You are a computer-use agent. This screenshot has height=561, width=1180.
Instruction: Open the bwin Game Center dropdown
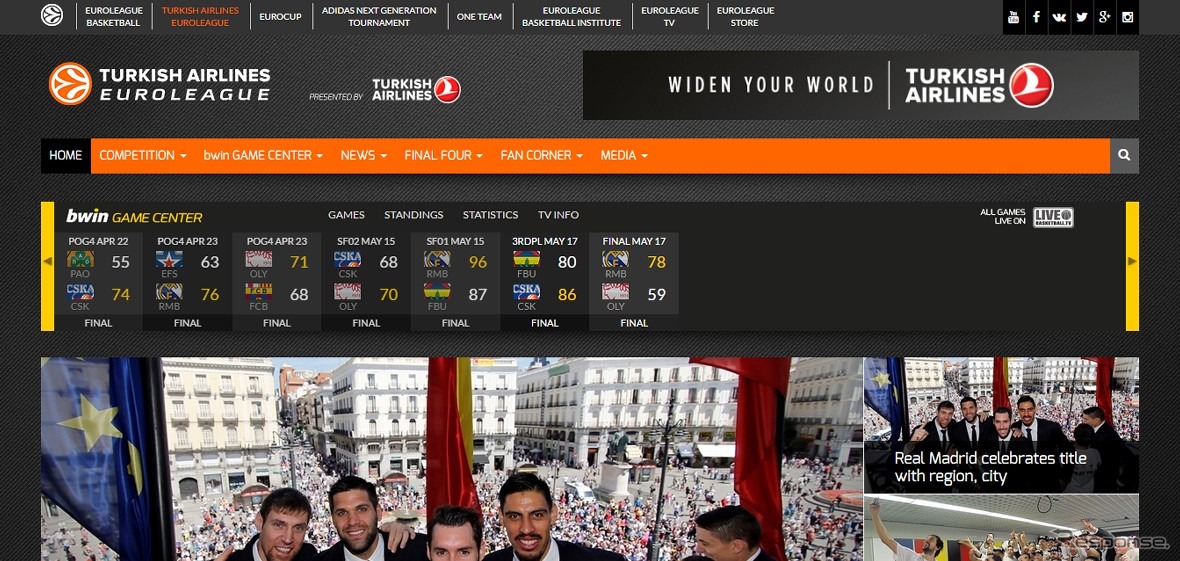click(x=263, y=156)
